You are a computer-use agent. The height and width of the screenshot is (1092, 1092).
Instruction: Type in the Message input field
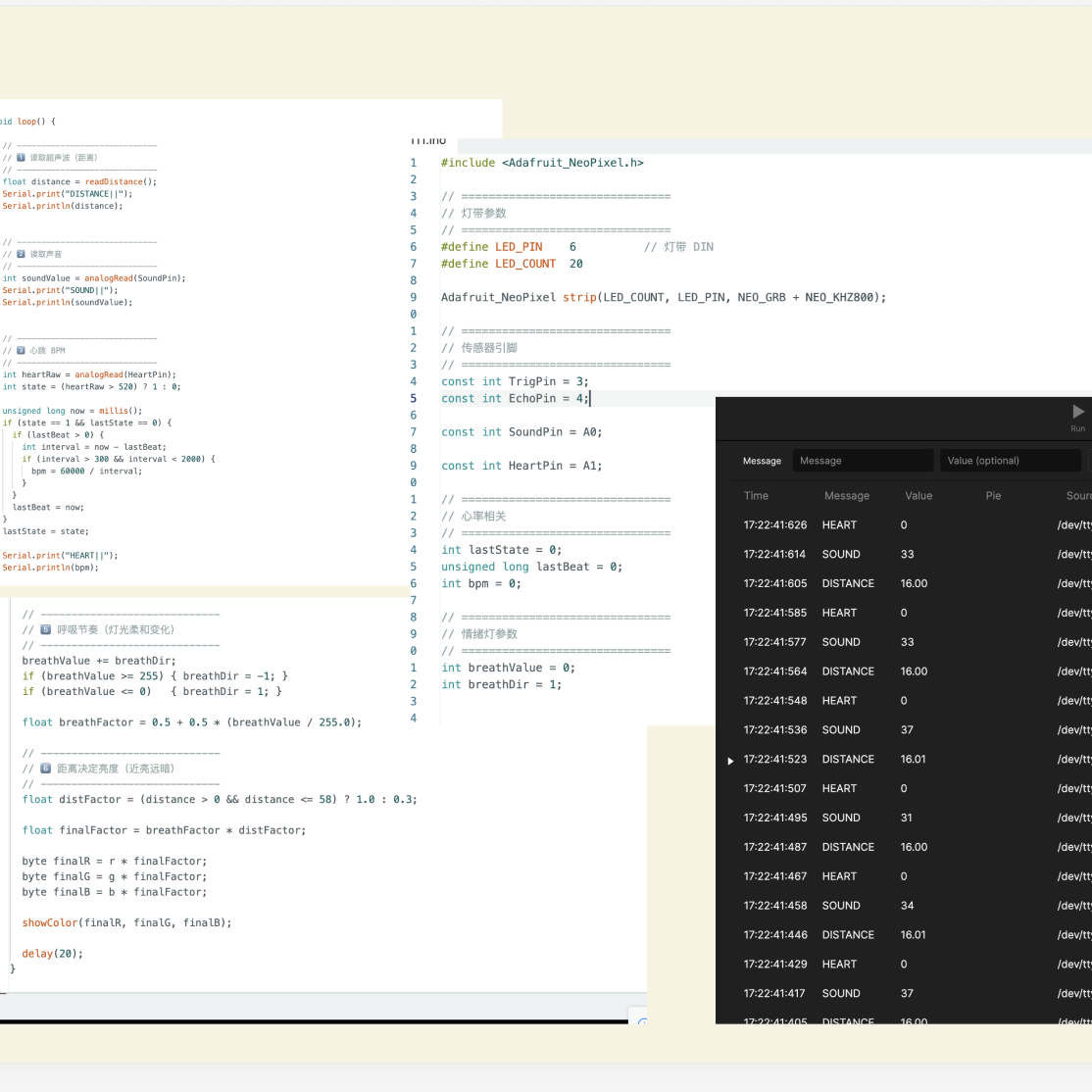tap(863, 461)
